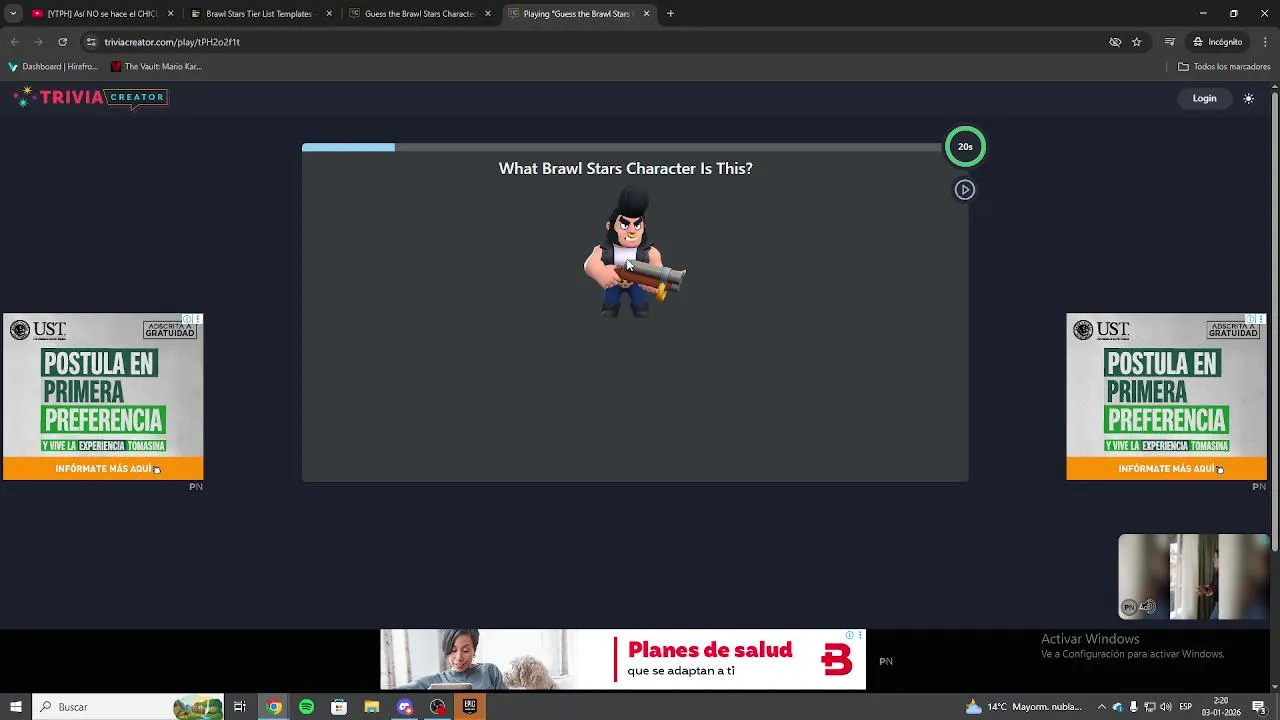Click the volume speaker tray icon
Viewport: 1280px width, 720px height.
[1165, 707]
